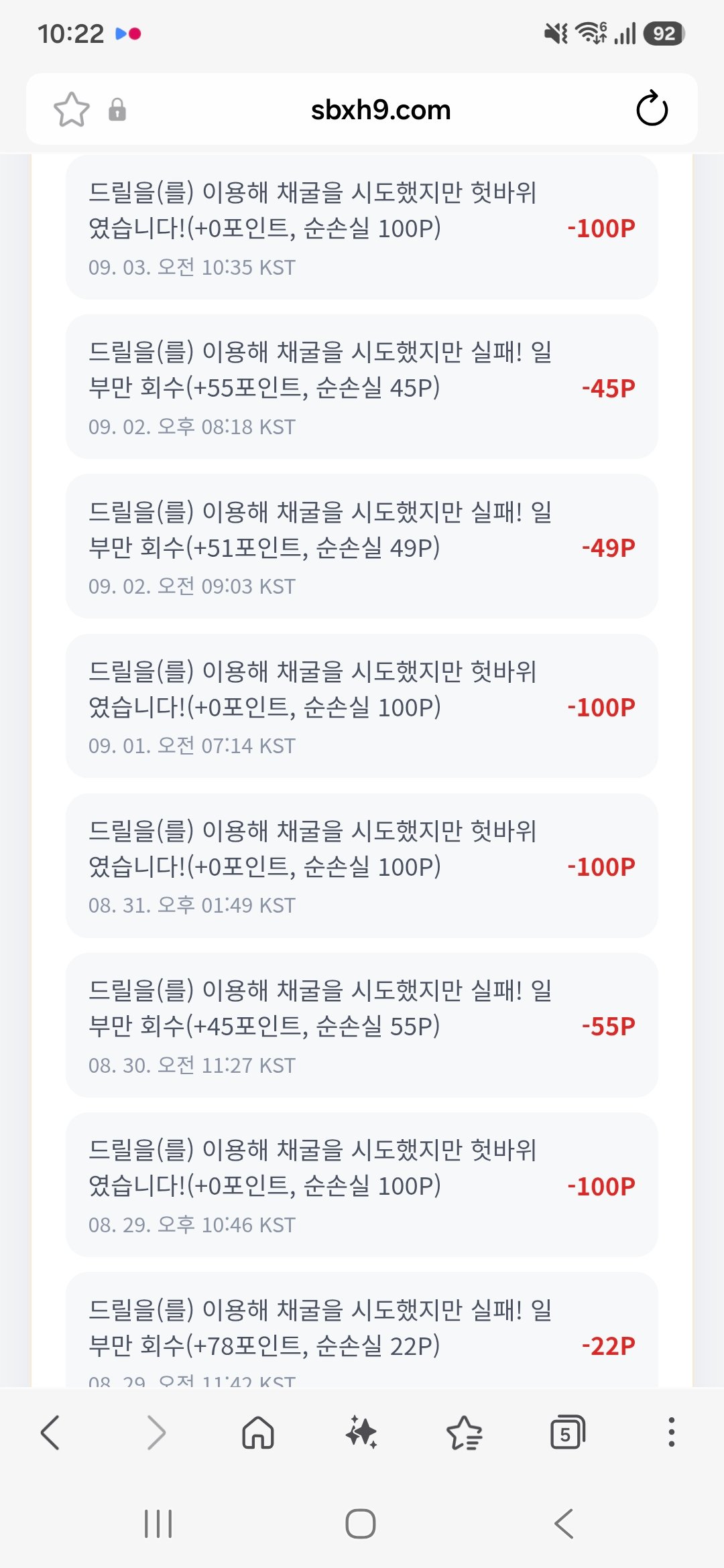The width and height of the screenshot is (724, 1568).
Task: Open the three-dot browser menu
Action: click(671, 1433)
